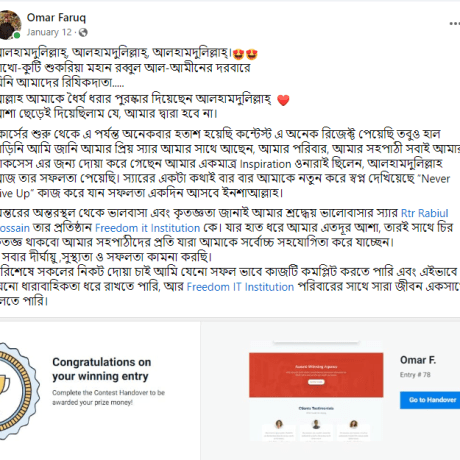The width and height of the screenshot is (460, 460).
Task: Click the Entry # 78 label
Action: [x=415, y=375]
